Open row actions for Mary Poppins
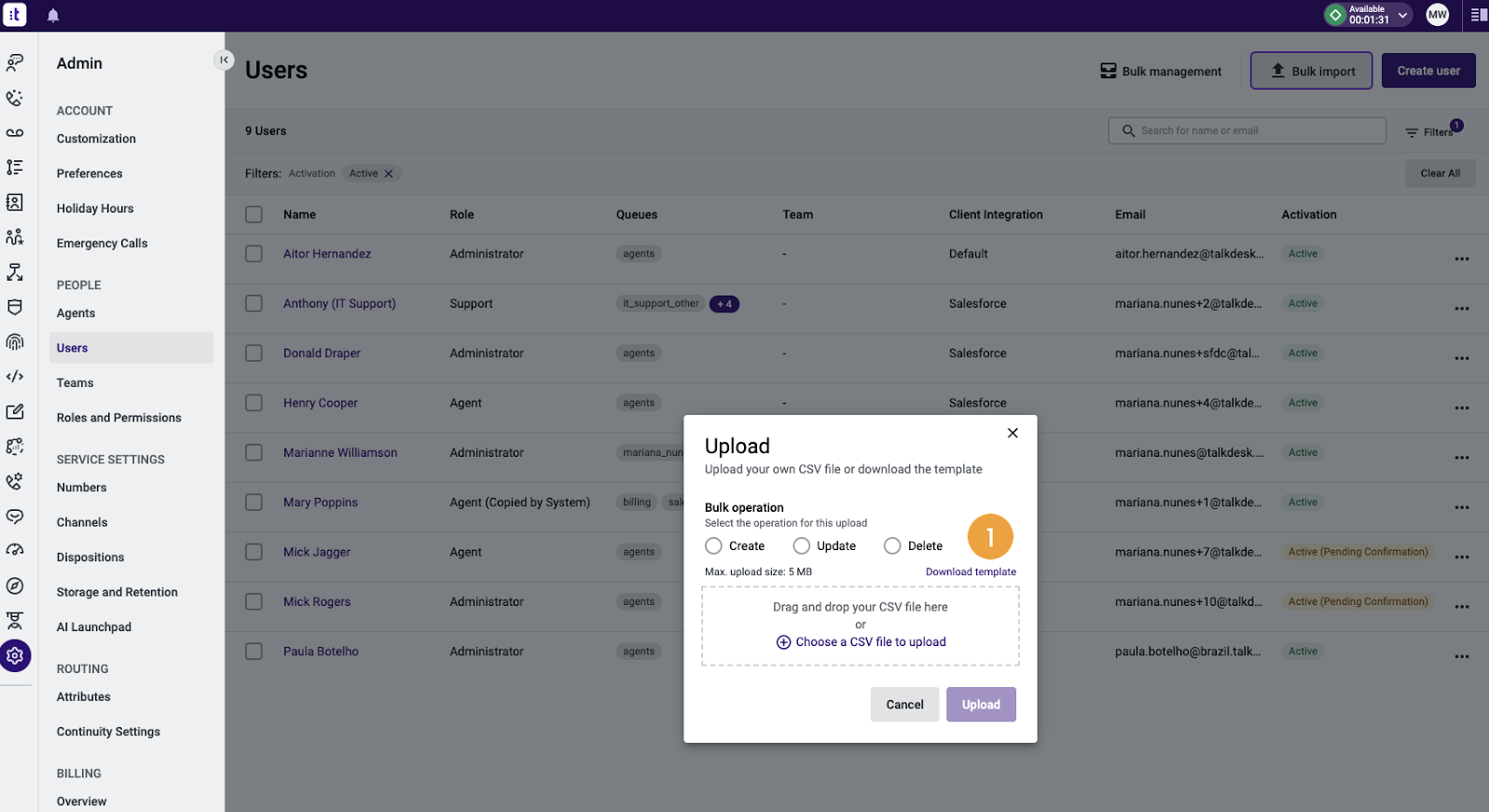Screen dimensions: 1489x812 tap(1461, 507)
